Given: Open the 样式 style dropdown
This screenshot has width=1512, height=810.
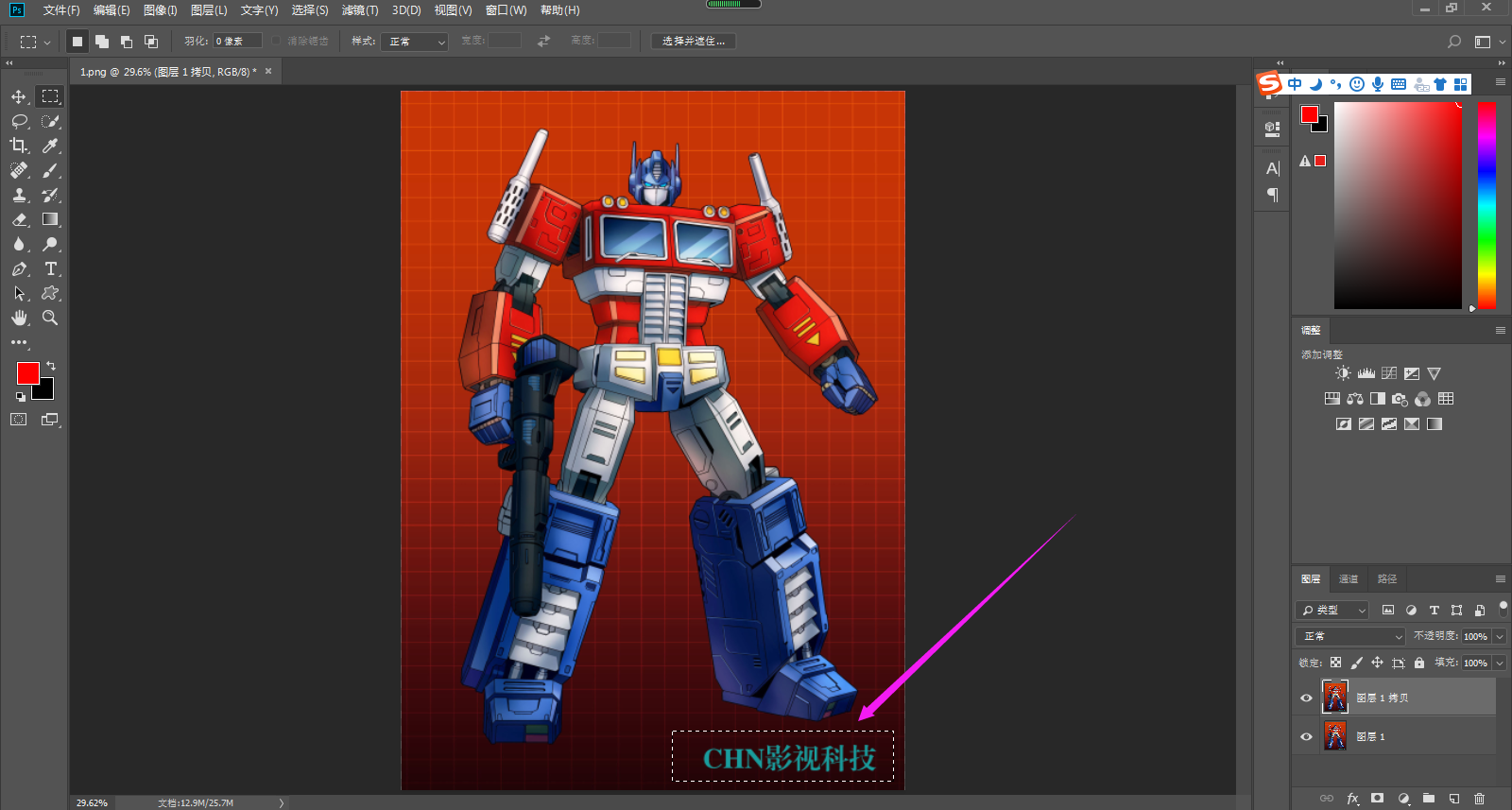Looking at the screenshot, I should [x=414, y=42].
